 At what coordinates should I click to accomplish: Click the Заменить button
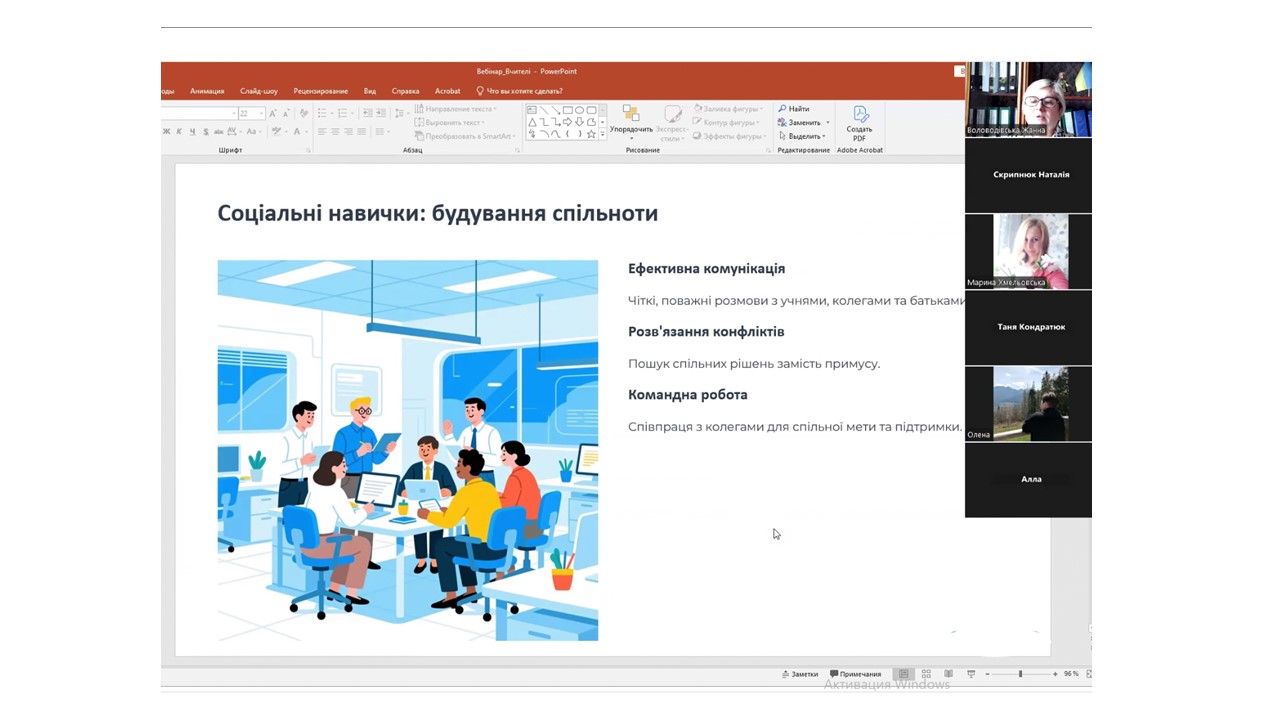point(804,123)
